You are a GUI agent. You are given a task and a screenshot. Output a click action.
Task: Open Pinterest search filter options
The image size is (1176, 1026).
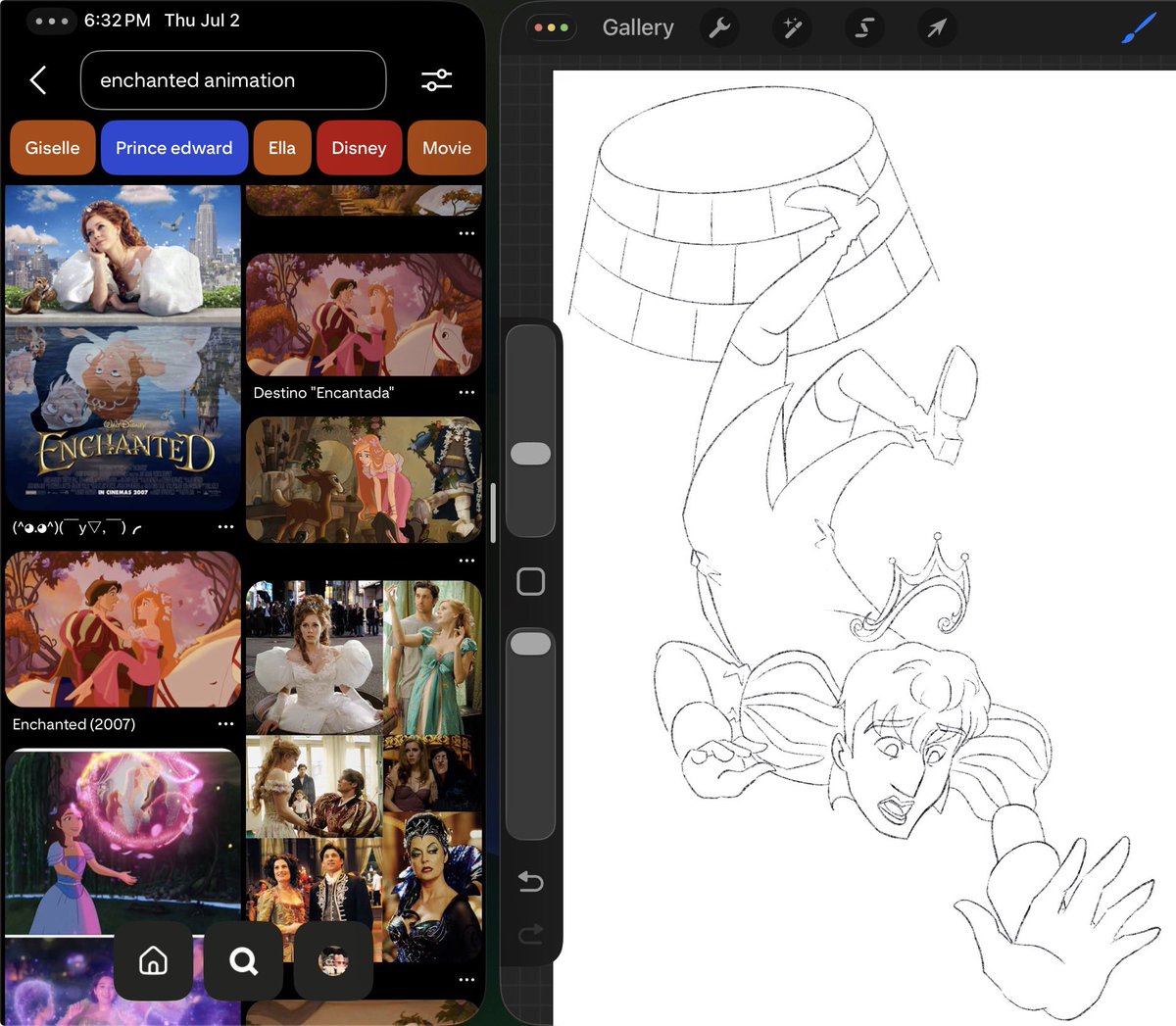436,80
